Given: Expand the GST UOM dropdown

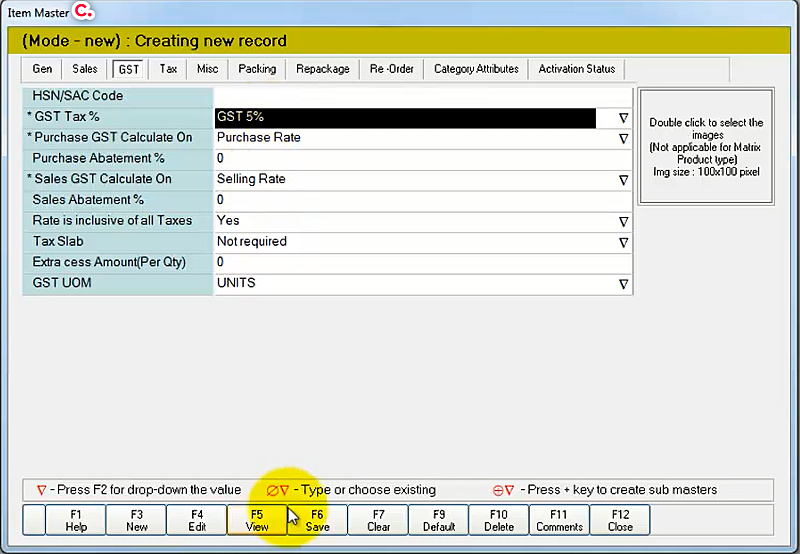Looking at the screenshot, I should 623,284.
